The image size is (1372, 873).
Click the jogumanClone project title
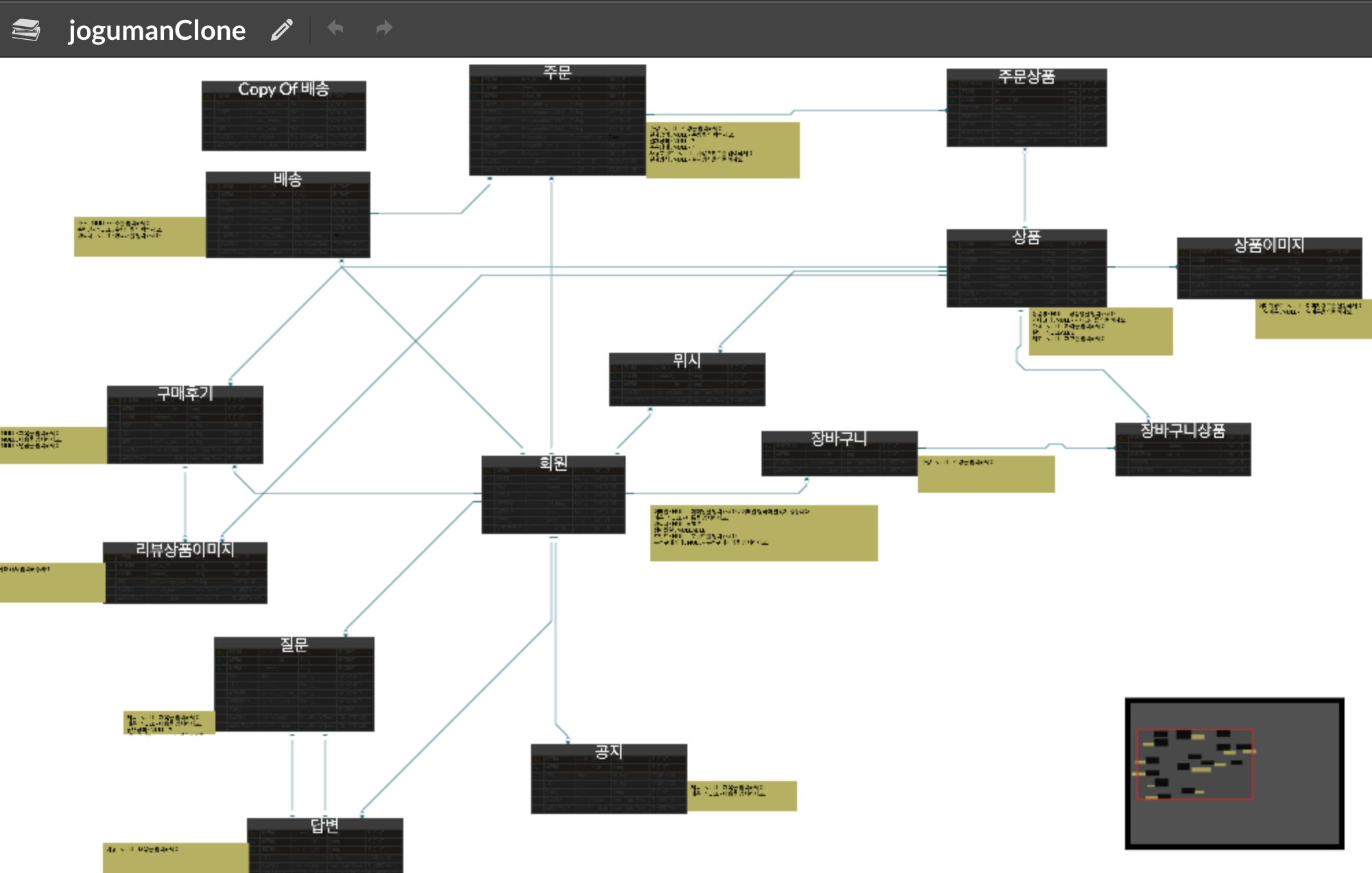[156, 30]
